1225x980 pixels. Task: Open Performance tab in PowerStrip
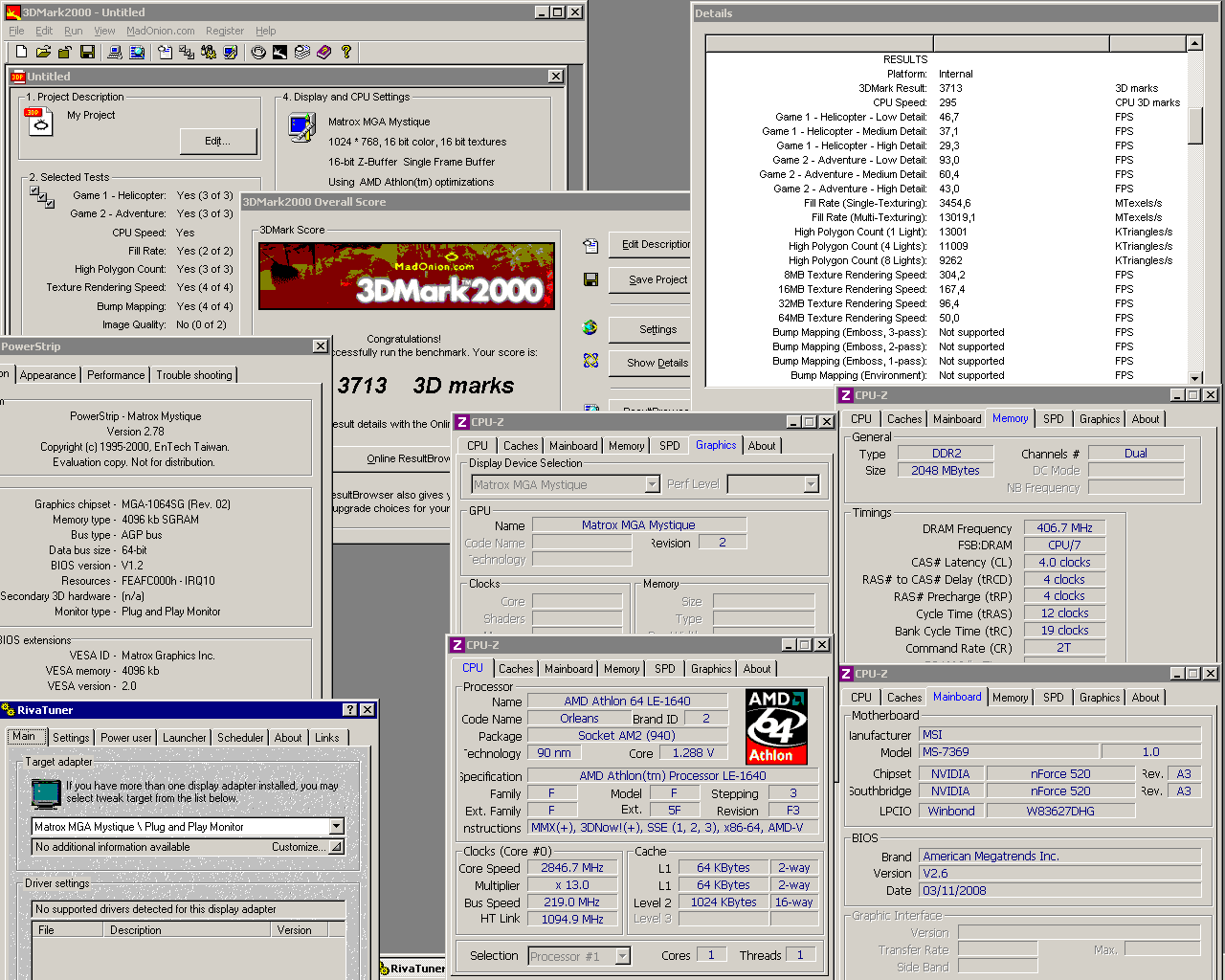click(x=116, y=375)
